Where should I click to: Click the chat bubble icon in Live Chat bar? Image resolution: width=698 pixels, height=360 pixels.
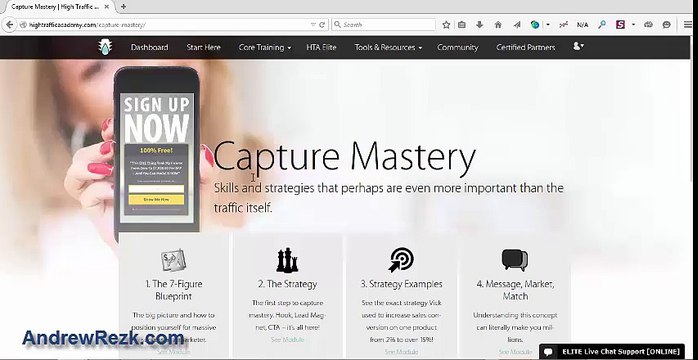point(549,352)
